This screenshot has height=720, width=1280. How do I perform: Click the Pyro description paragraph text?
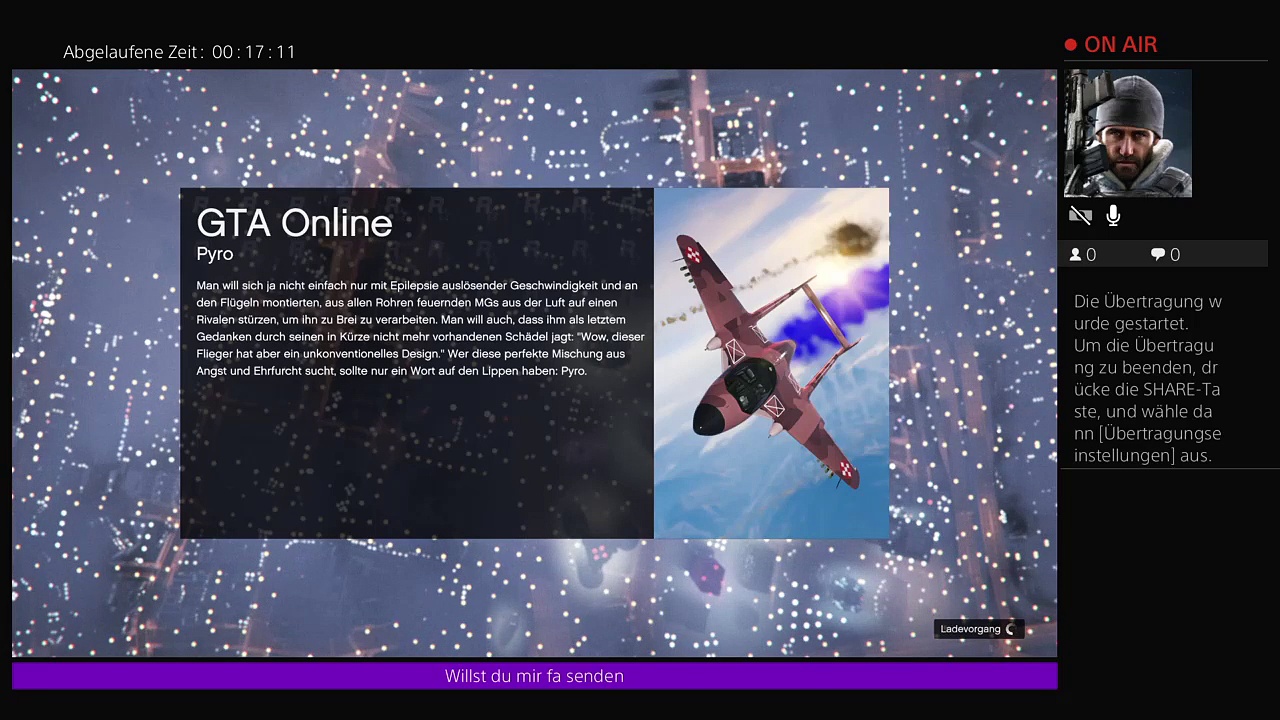(x=420, y=328)
